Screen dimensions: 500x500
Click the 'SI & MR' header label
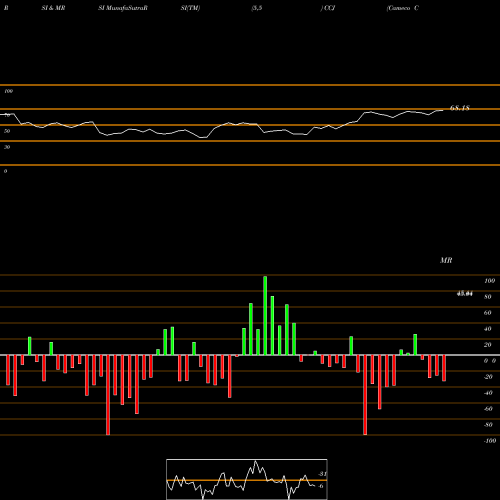53,8
